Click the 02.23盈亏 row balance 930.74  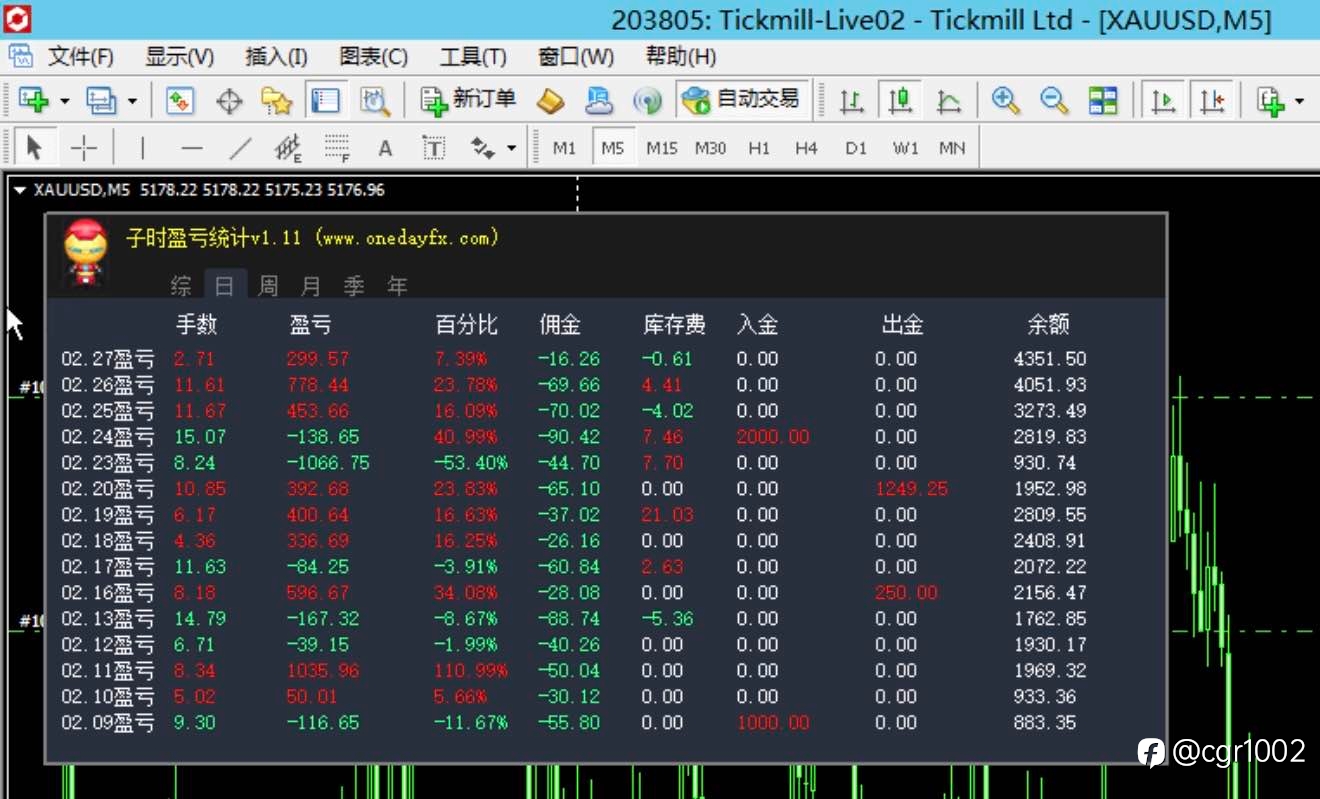click(1045, 463)
